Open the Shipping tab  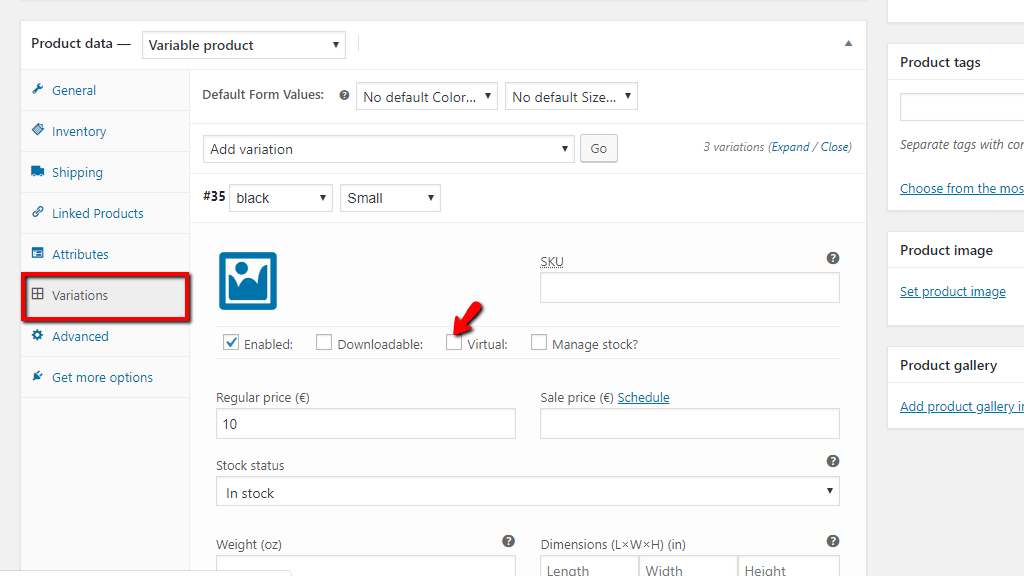click(x=105, y=172)
